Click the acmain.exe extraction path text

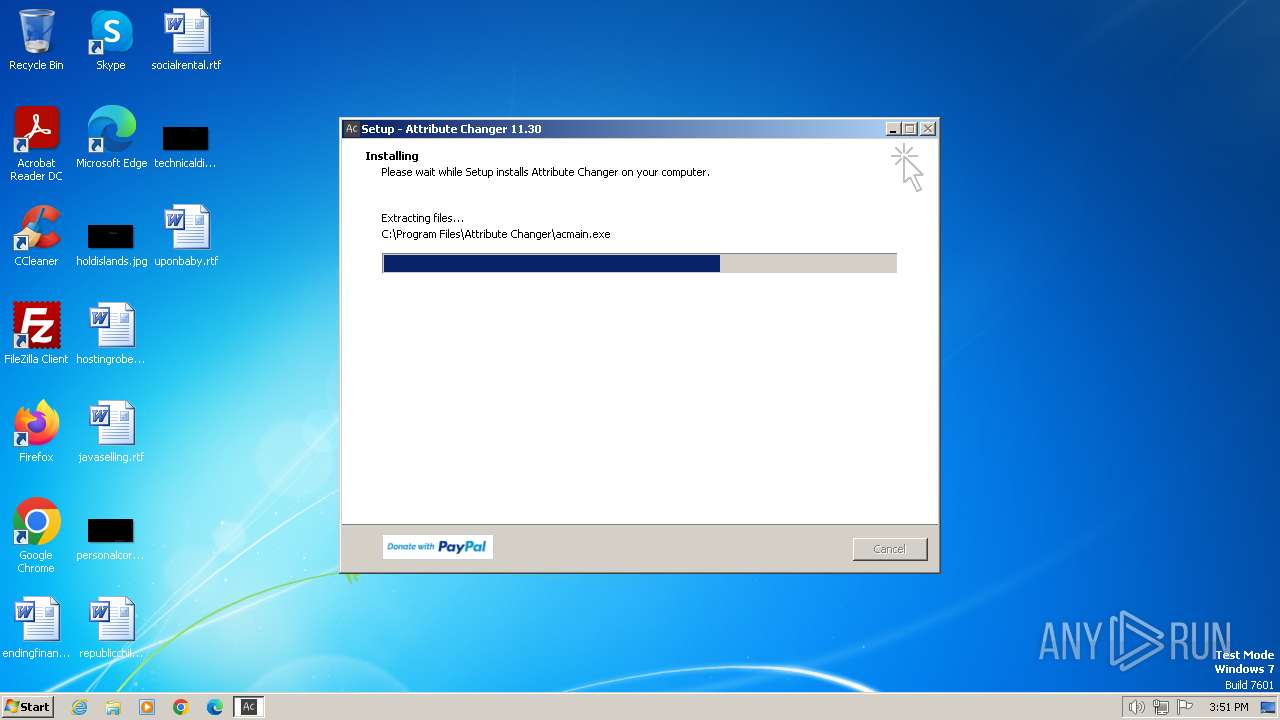click(x=496, y=234)
